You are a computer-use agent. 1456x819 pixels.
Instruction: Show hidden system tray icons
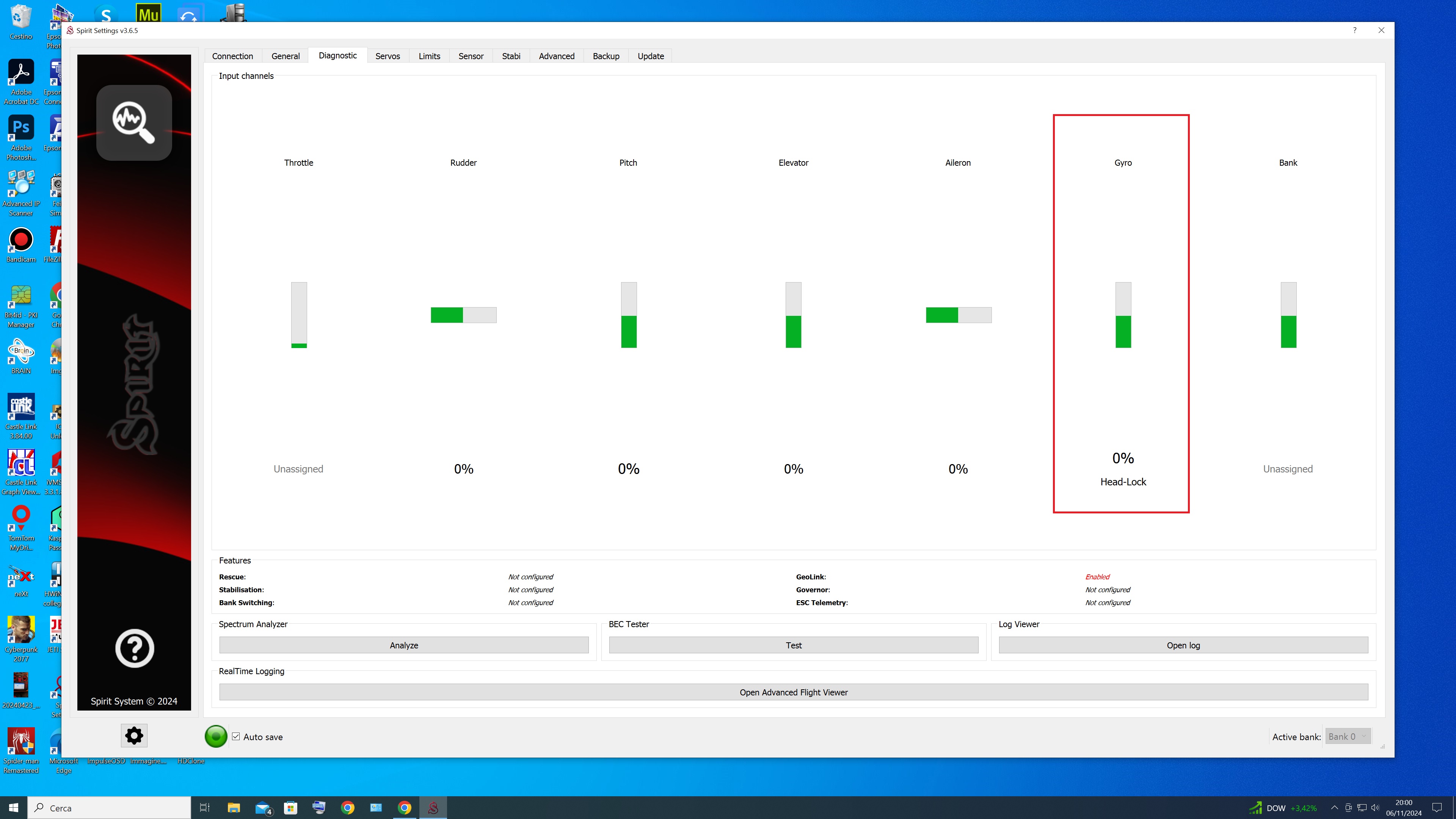point(1334,808)
